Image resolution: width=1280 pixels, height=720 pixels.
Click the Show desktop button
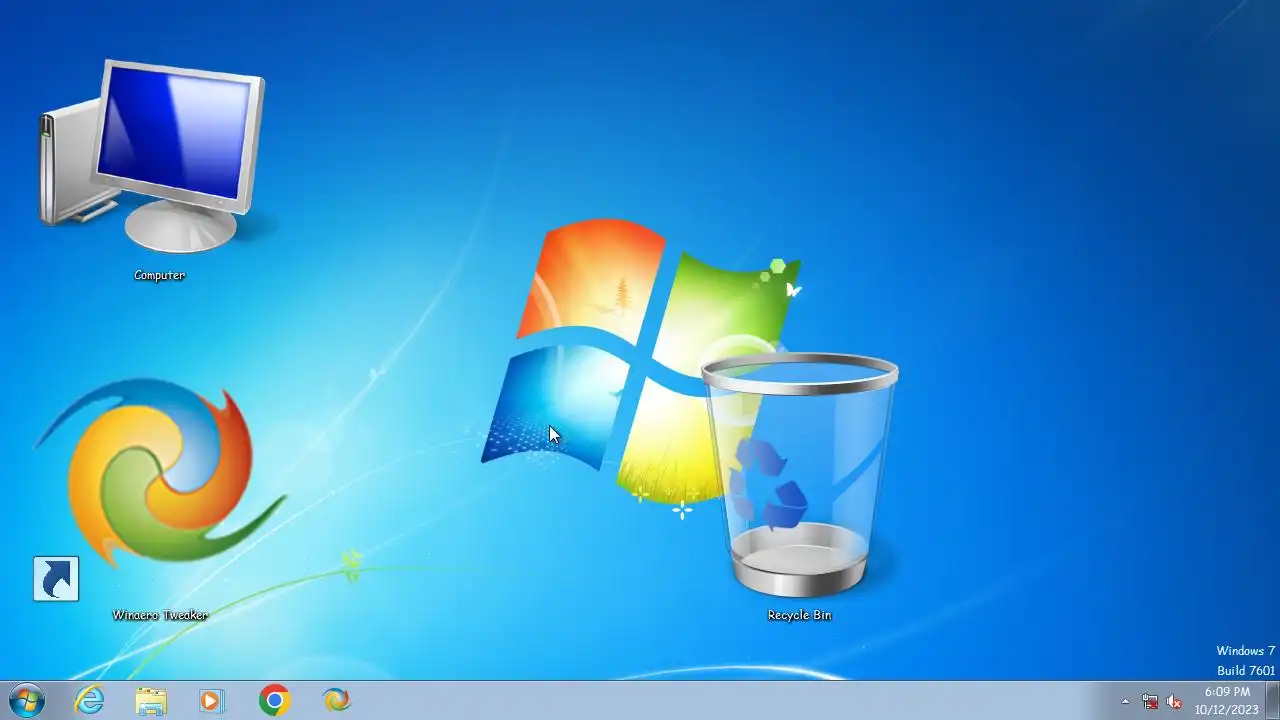coord(1272,700)
